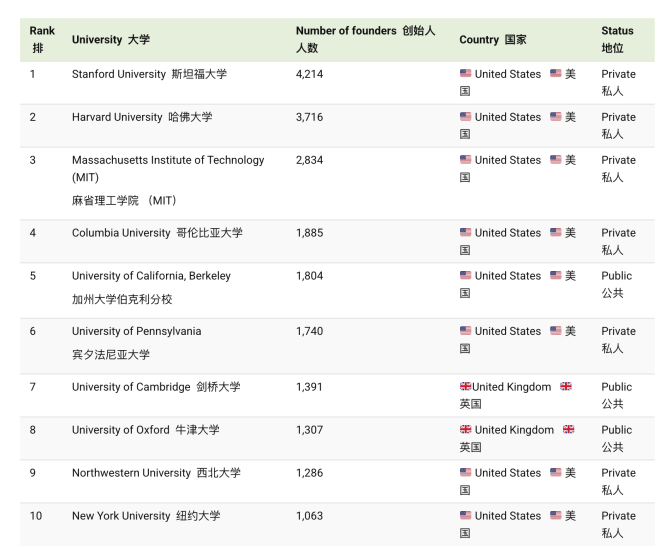Click founders count 1,286
Screen dimensions: 671x549
309,473
